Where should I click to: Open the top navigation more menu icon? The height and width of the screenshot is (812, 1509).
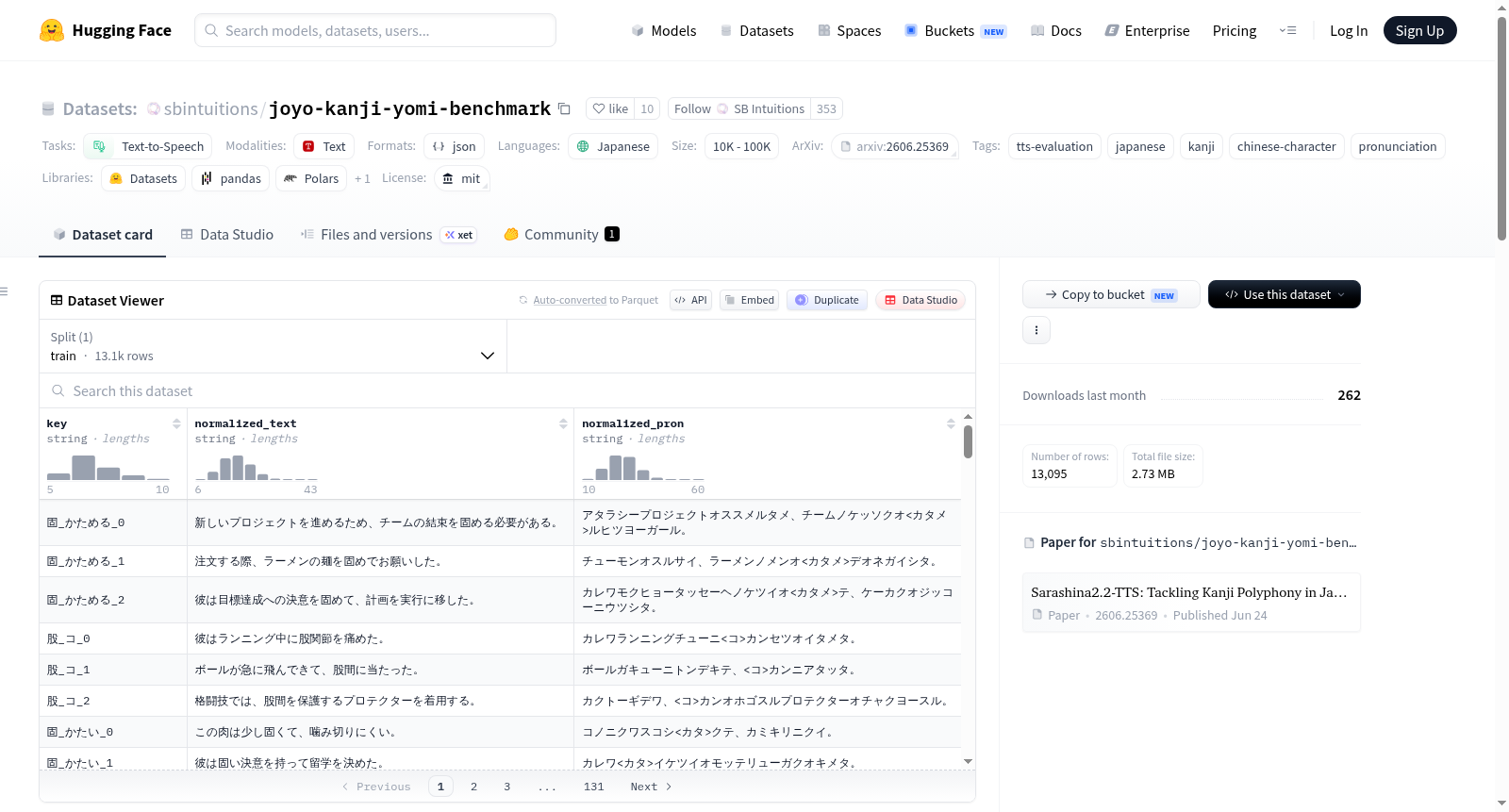click(x=1287, y=30)
